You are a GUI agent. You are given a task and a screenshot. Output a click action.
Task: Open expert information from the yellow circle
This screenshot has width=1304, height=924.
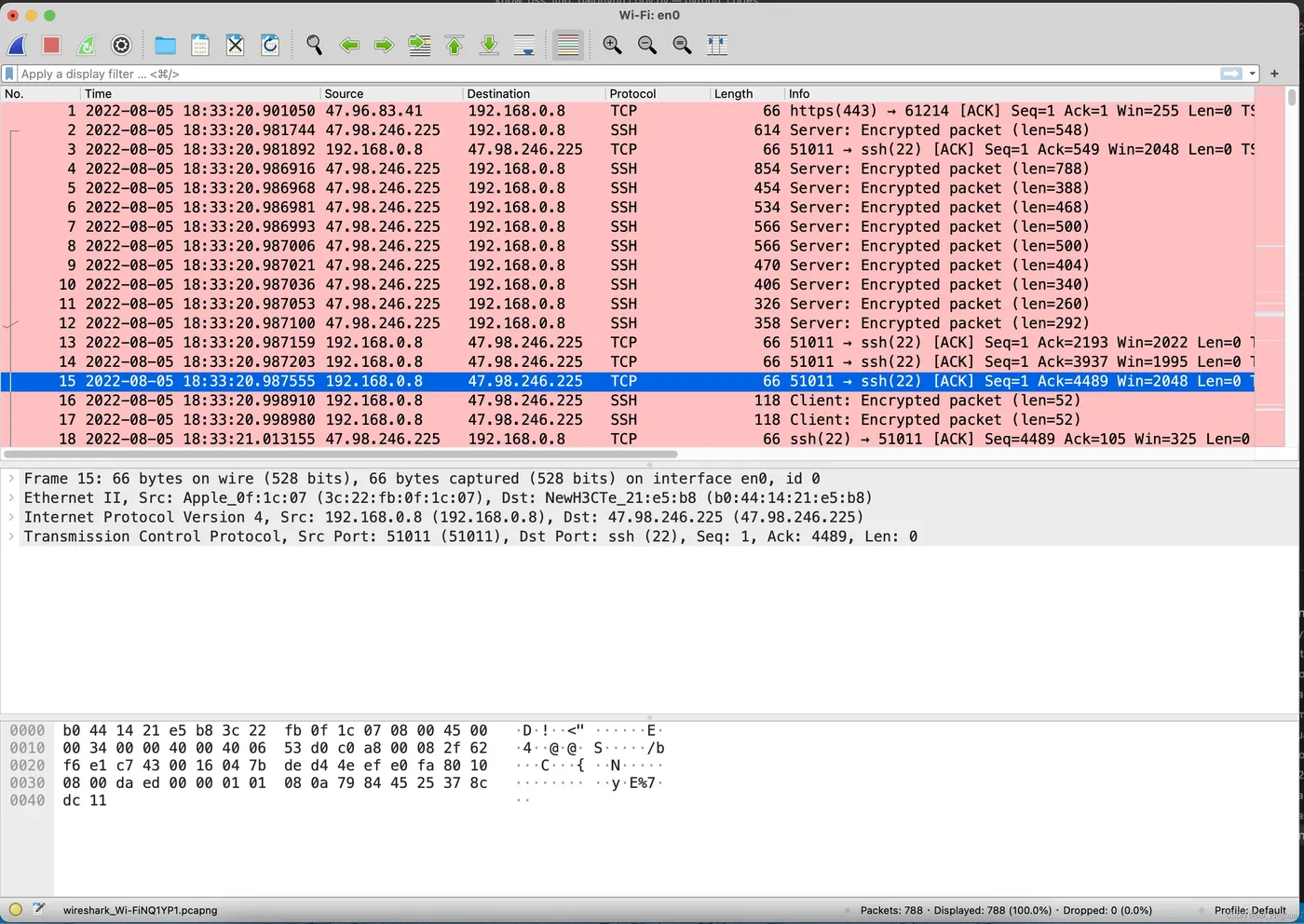(16, 910)
